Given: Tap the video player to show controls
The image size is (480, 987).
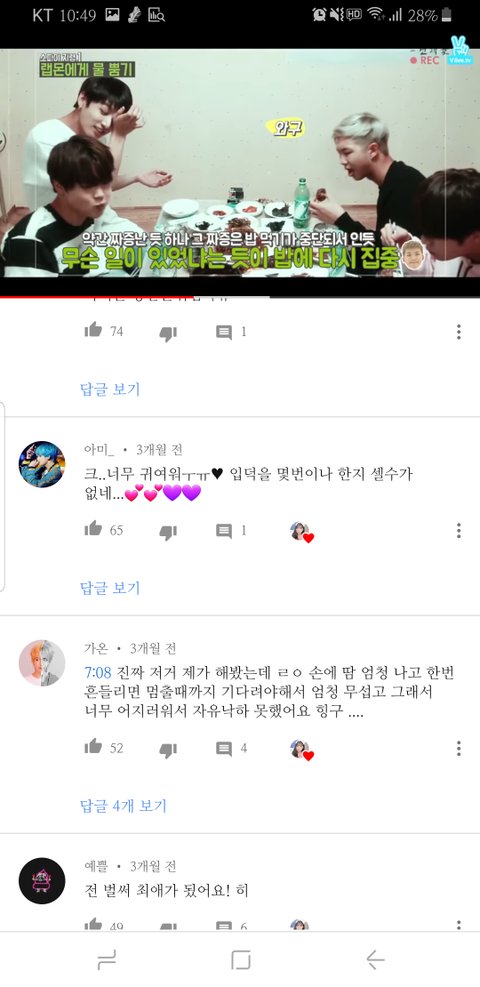Looking at the screenshot, I should coord(240,163).
